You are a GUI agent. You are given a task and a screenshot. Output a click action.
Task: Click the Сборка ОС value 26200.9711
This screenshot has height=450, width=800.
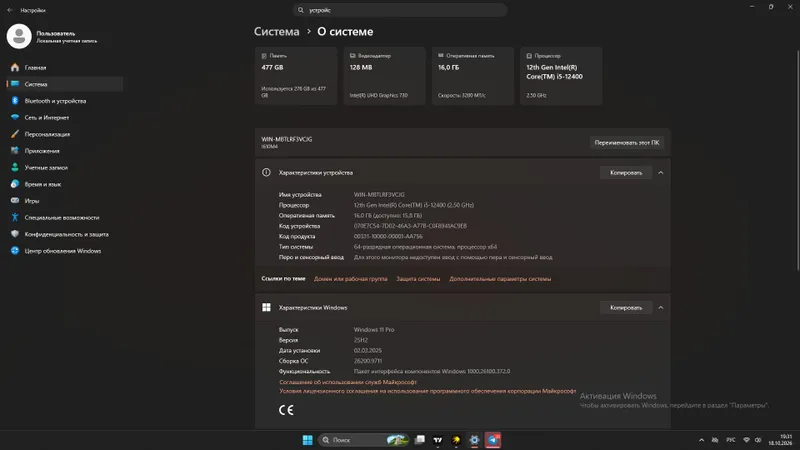pos(368,361)
